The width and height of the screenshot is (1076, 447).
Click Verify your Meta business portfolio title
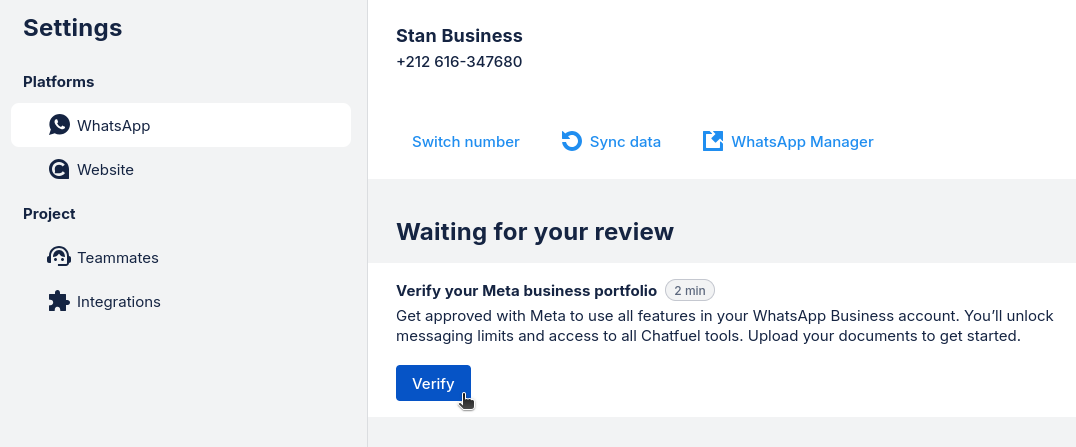coord(526,291)
